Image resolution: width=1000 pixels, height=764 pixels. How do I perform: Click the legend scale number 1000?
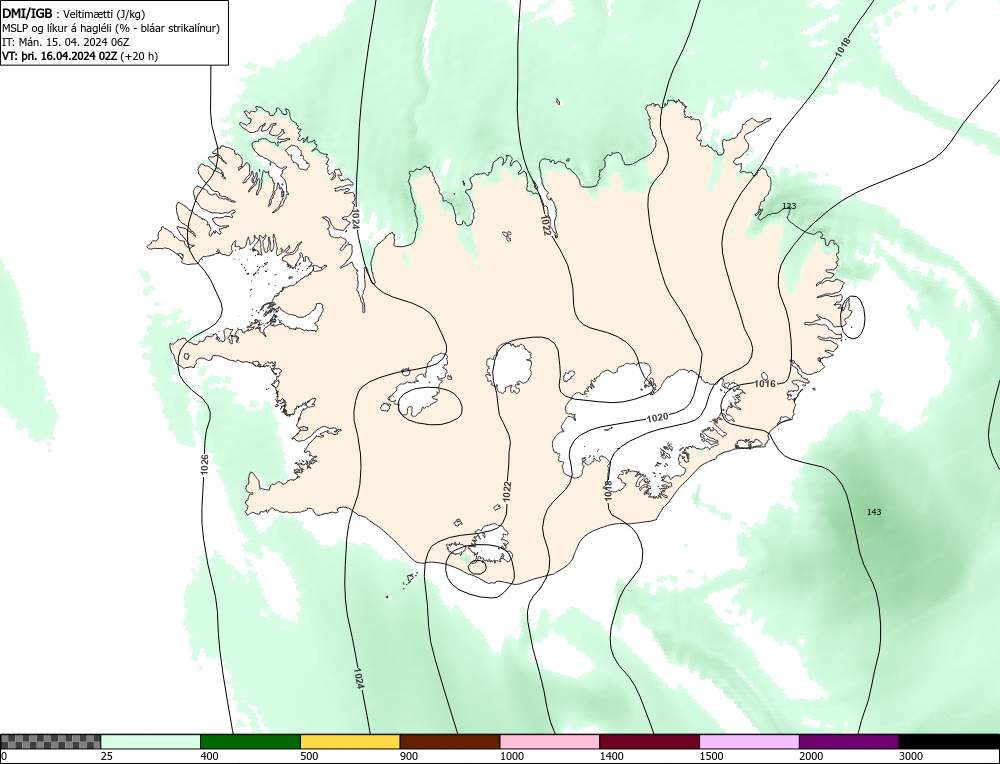tap(511, 756)
